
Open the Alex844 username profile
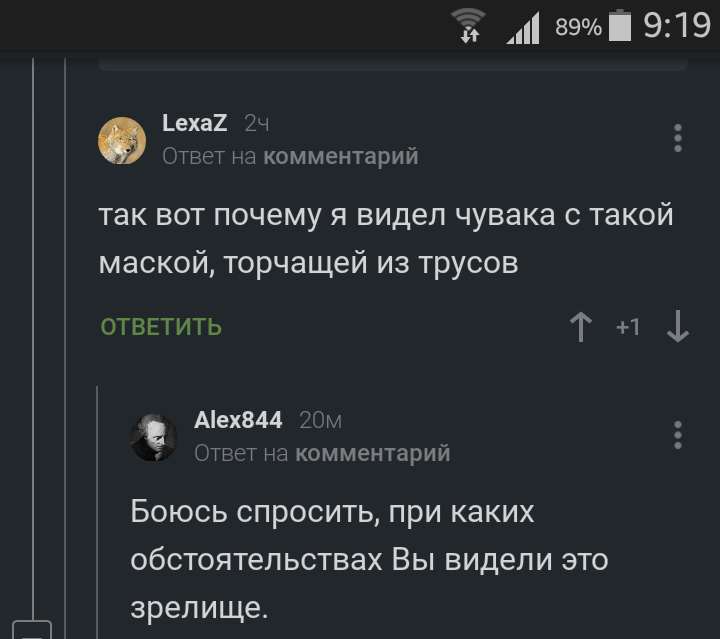[x=238, y=420]
